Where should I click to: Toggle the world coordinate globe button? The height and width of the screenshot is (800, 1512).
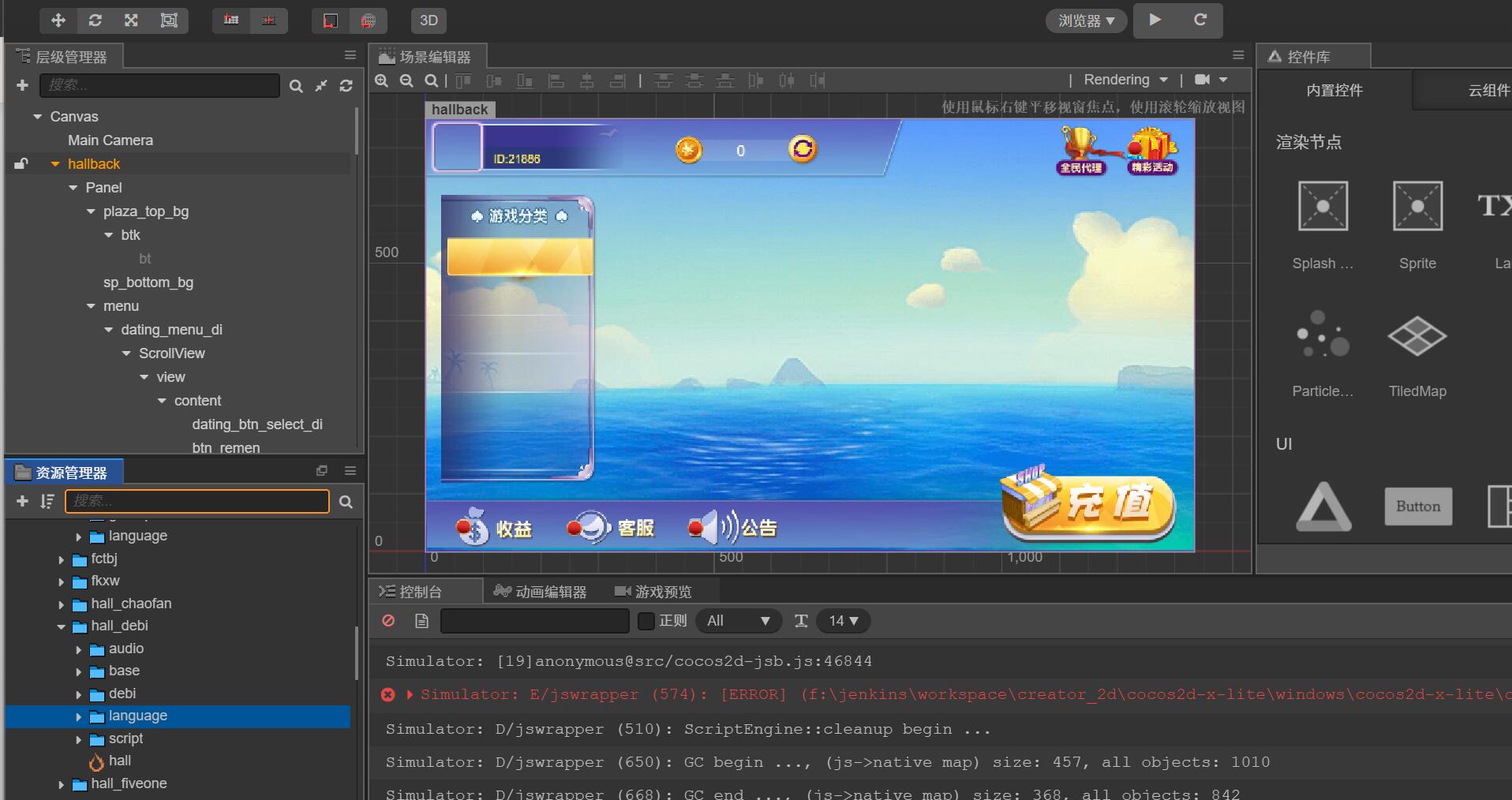pos(368,21)
